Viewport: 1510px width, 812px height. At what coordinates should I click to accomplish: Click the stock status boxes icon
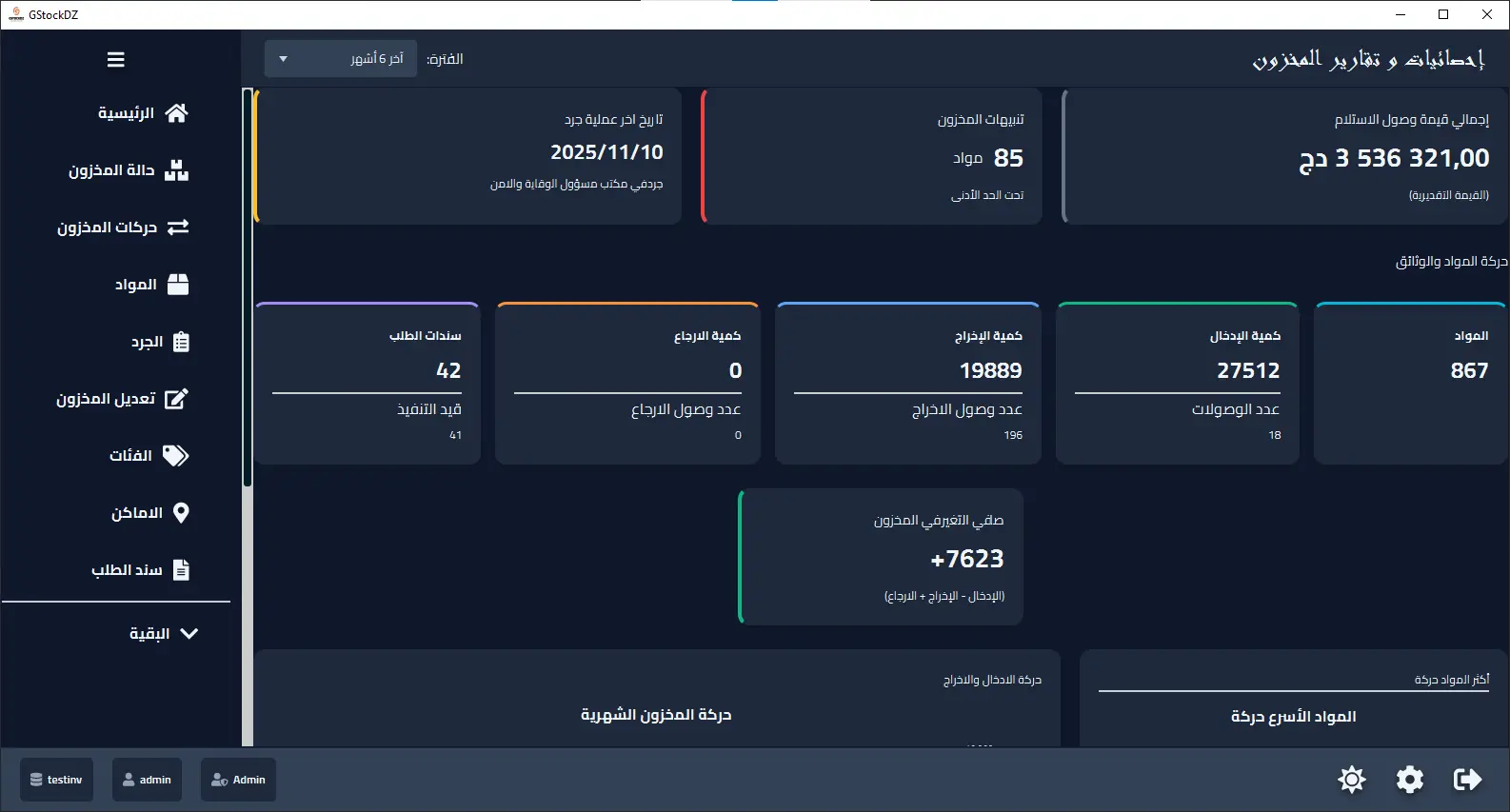(x=176, y=170)
